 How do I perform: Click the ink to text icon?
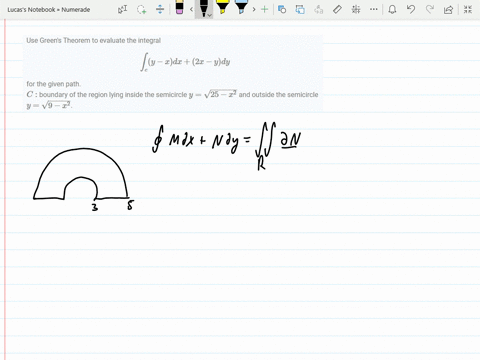click(319, 9)
